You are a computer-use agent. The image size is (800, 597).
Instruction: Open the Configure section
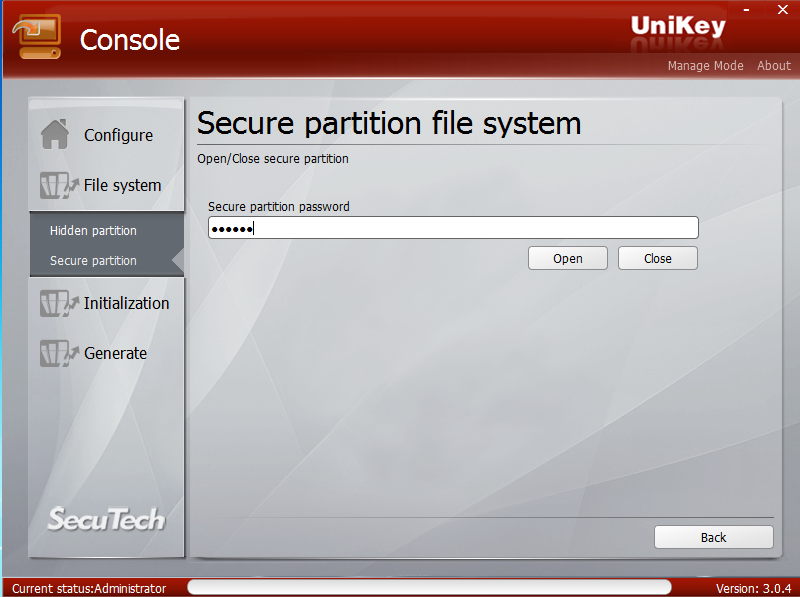click(x=118, y=135)
